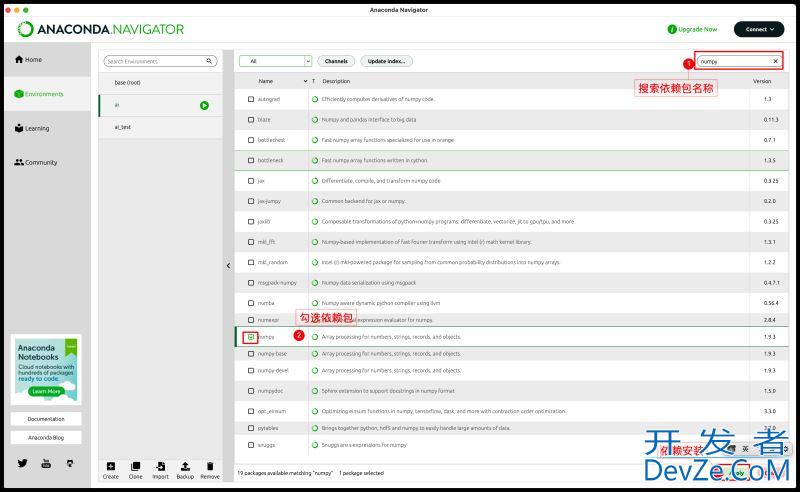
Task: Check the jaxlib package checkbox
Action: click(251, 222)
